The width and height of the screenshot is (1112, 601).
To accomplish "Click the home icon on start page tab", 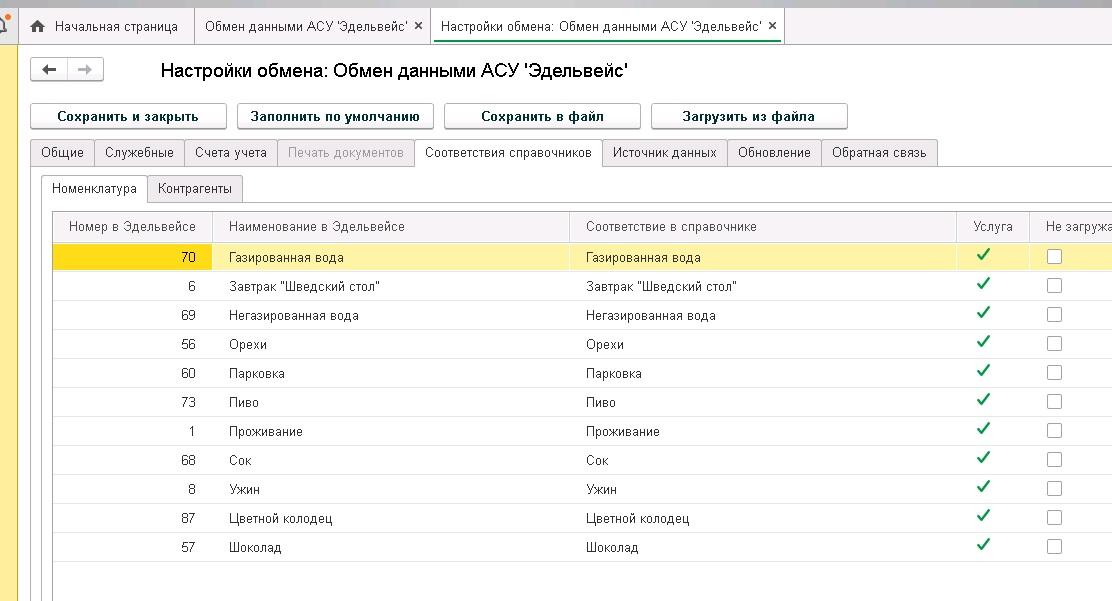I will (x=38, y=26).
